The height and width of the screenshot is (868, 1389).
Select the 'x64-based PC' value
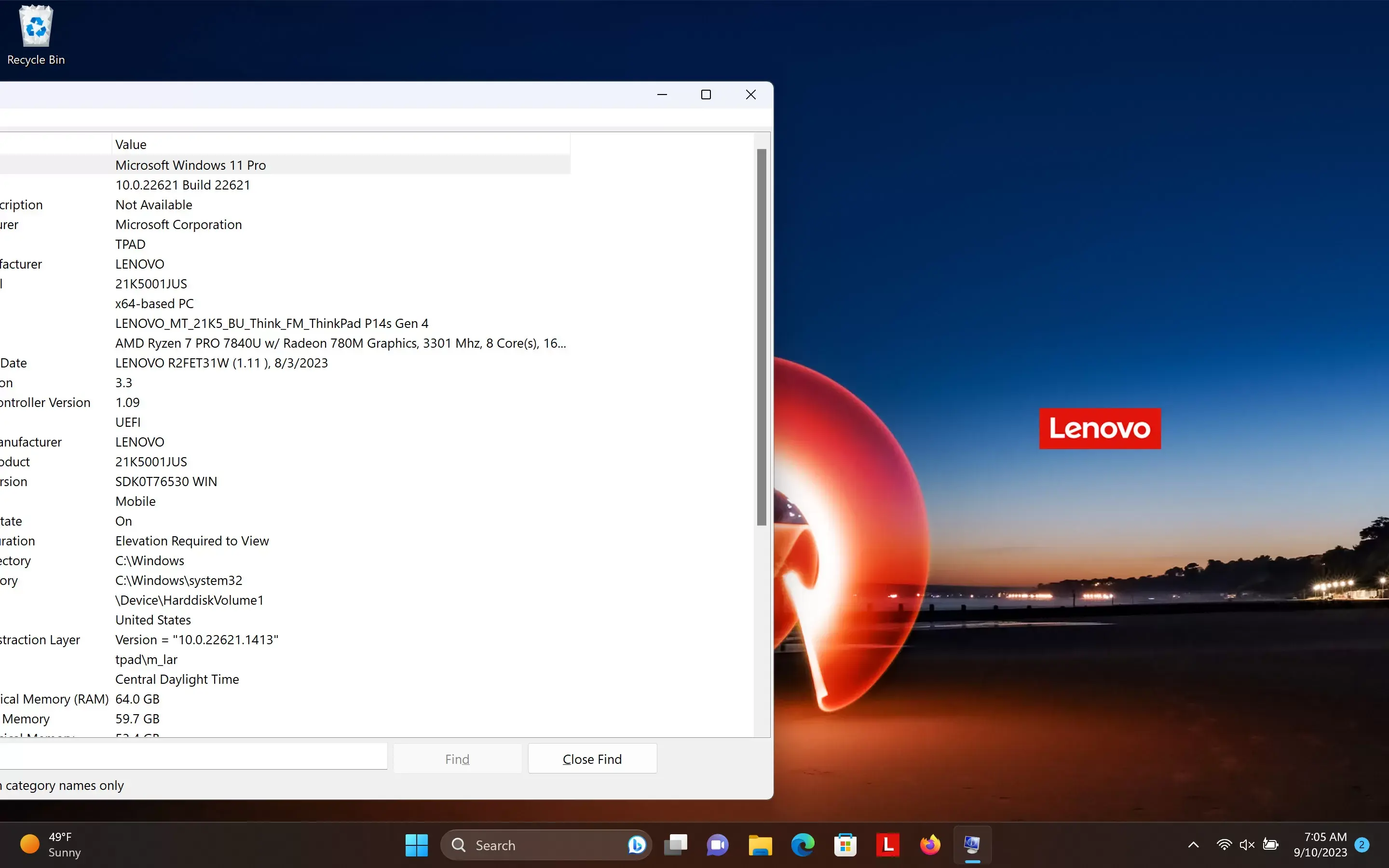click(x=154, y=303)
